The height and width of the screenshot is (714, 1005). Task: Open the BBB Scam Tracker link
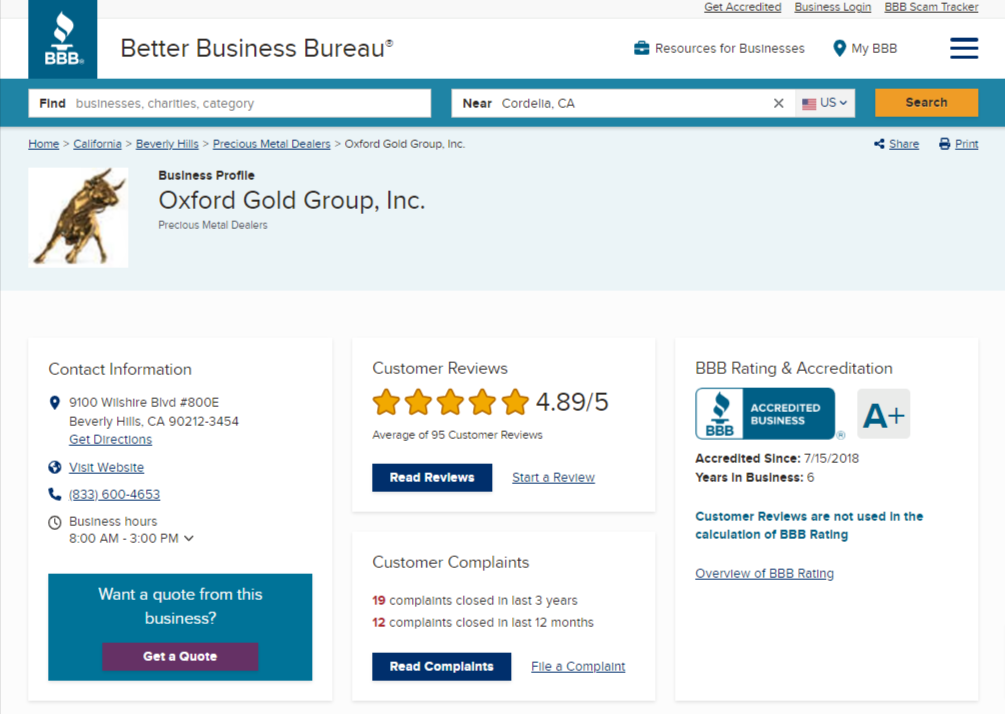(x=931, y=7)
